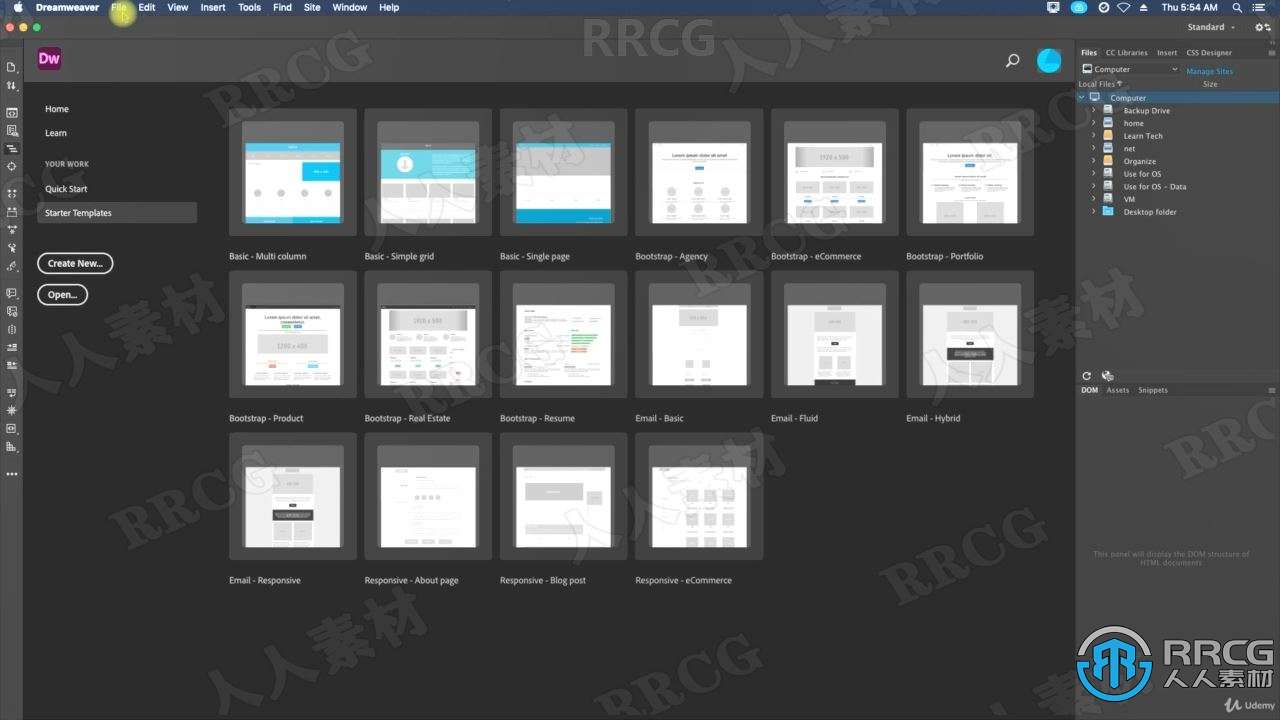Click the eject icon in menu bar

point(1144,7)
